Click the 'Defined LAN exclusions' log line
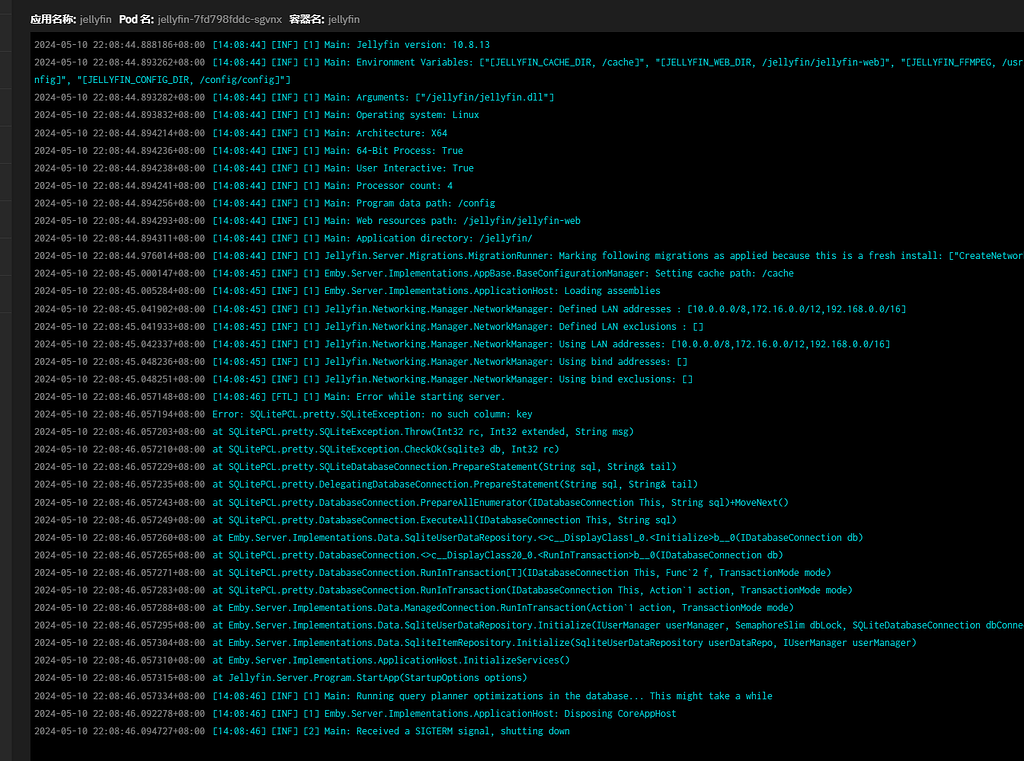This screenshot has width=1024, height=761. coord(369,327)
